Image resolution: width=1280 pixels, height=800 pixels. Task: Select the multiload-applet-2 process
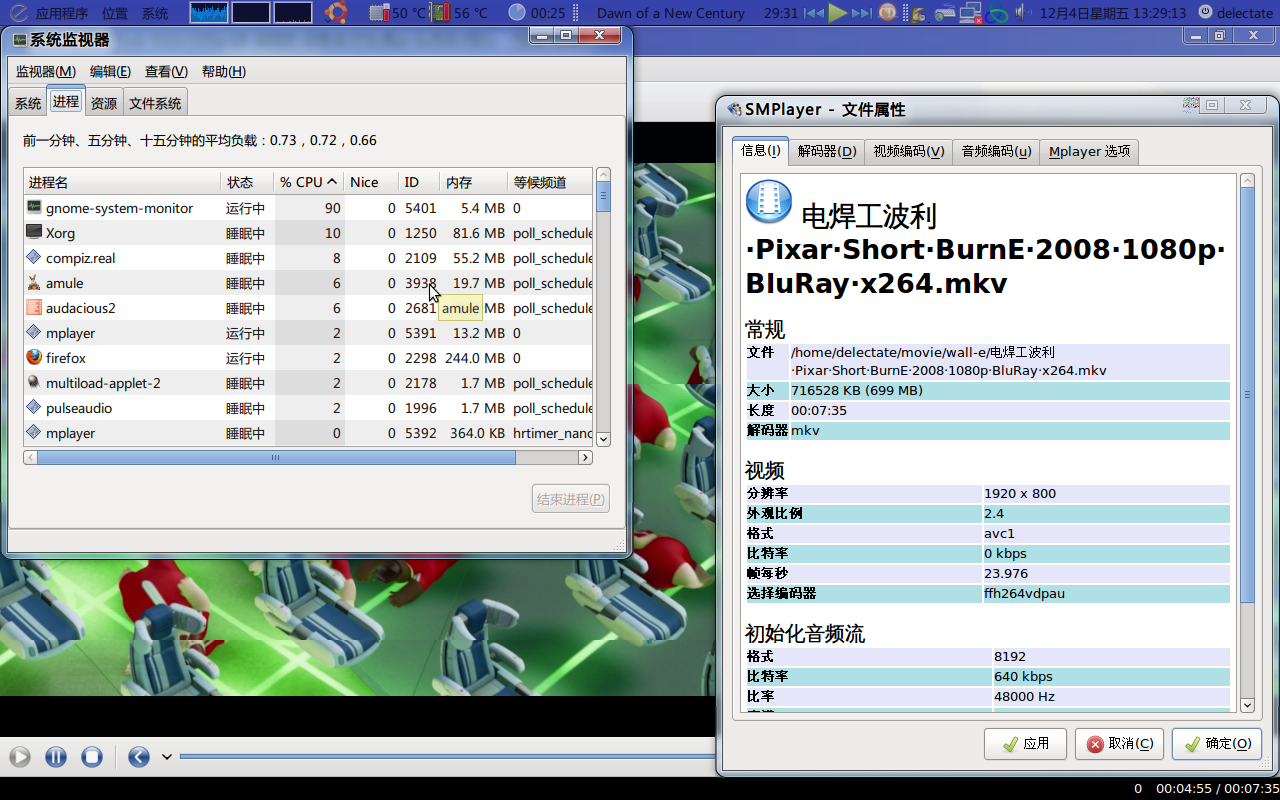(x=308, y=383)
